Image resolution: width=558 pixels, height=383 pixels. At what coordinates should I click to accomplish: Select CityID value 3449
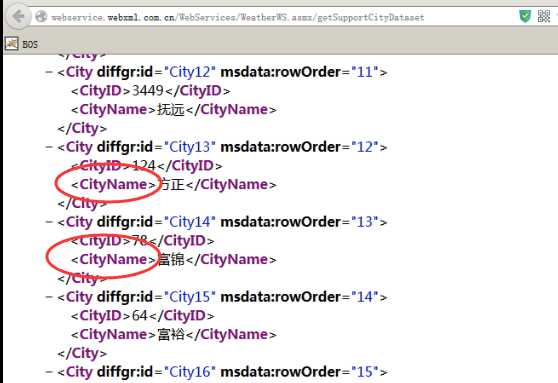148,91
